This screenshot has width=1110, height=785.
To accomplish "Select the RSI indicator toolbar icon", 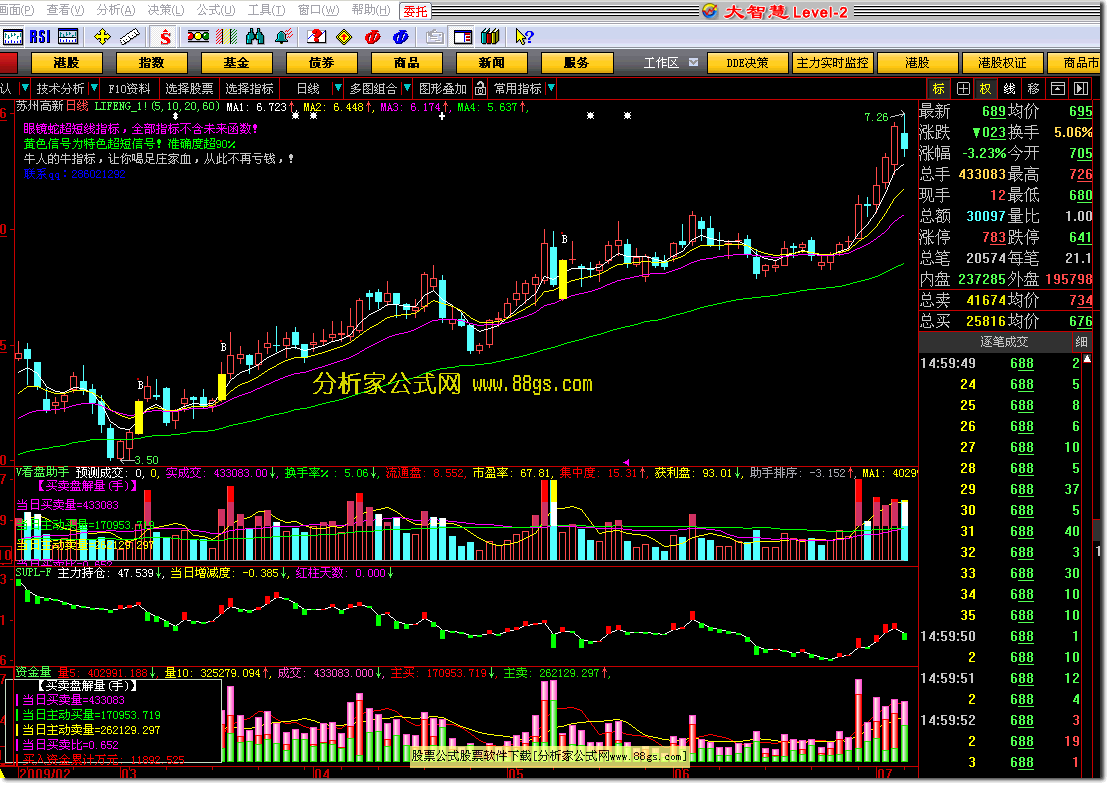I will tap(40, 37).
